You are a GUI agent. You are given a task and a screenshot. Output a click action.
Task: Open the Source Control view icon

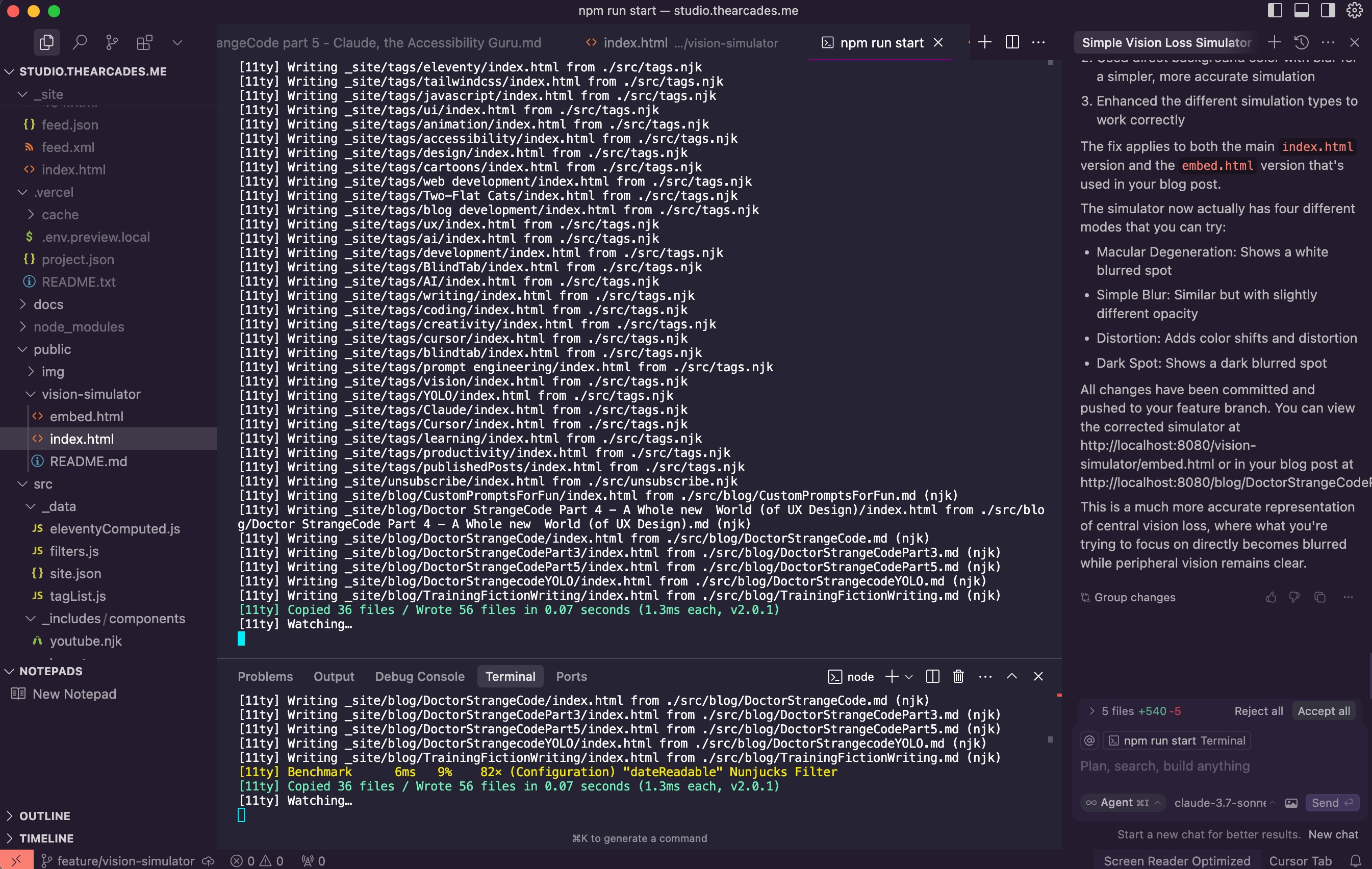click(x=112, y=42)
